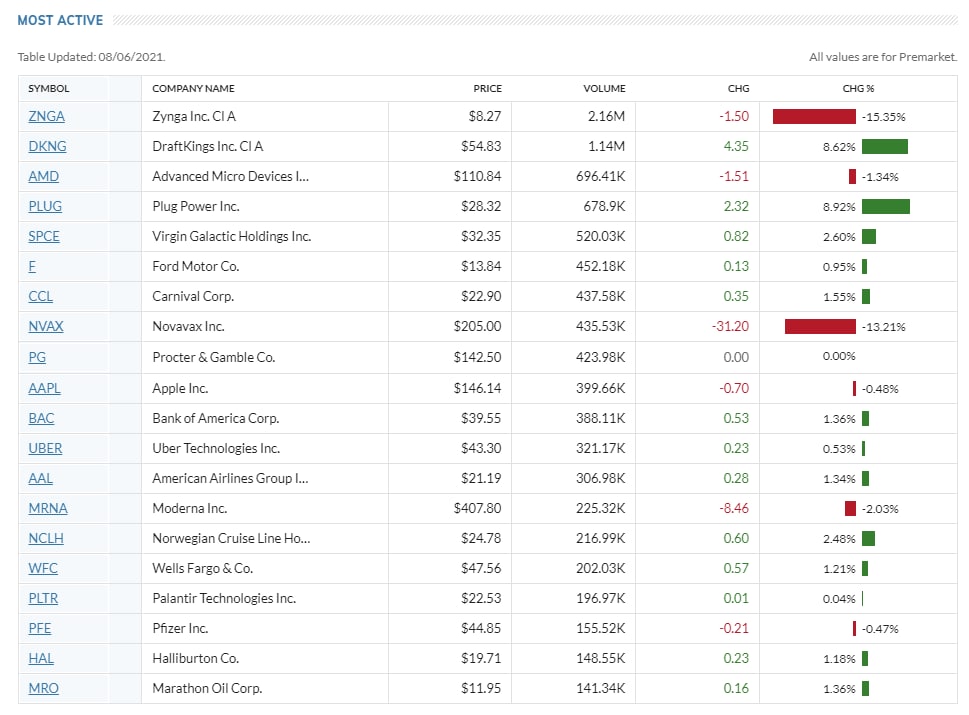The height and width of the screenshot is (715, 969).
Task: Open the DKNG symbol link
Action: pos(47,146)
